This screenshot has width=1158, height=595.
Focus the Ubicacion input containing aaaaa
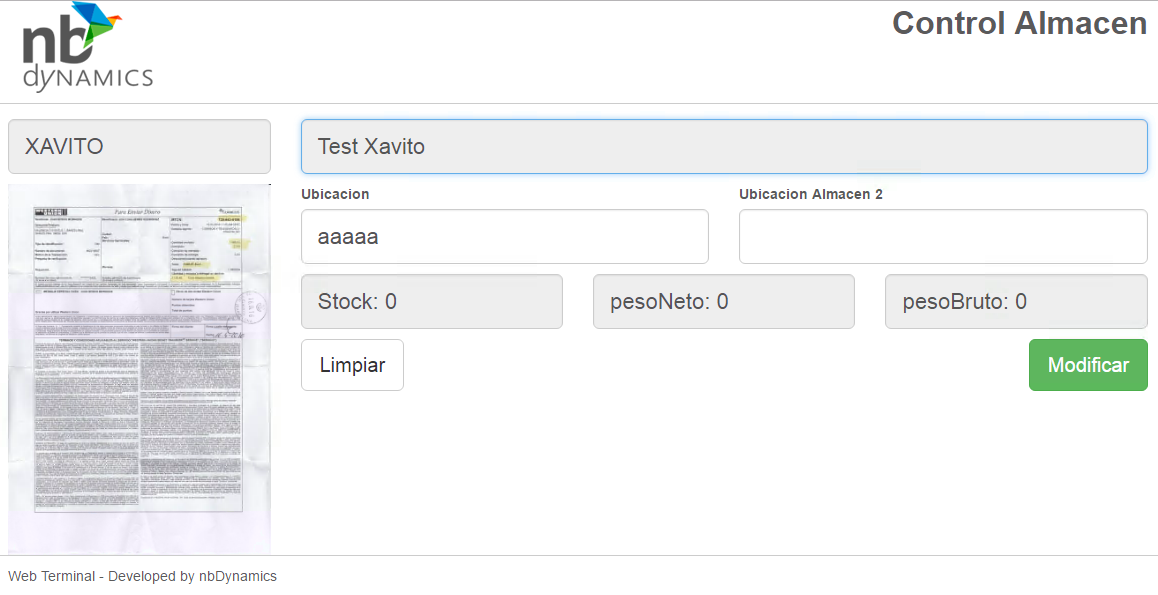[504, 237]
